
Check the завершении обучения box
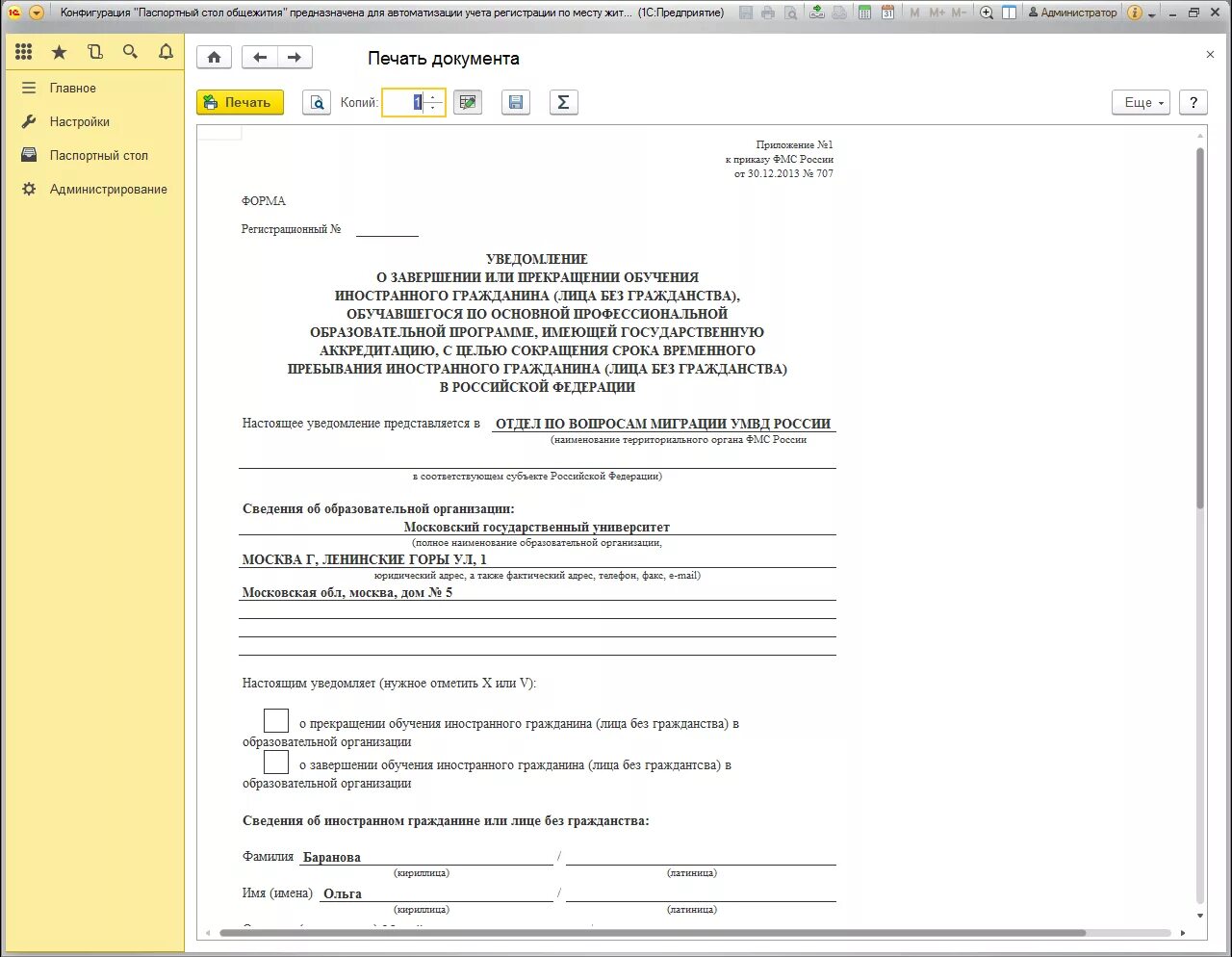tap(276, 762)
